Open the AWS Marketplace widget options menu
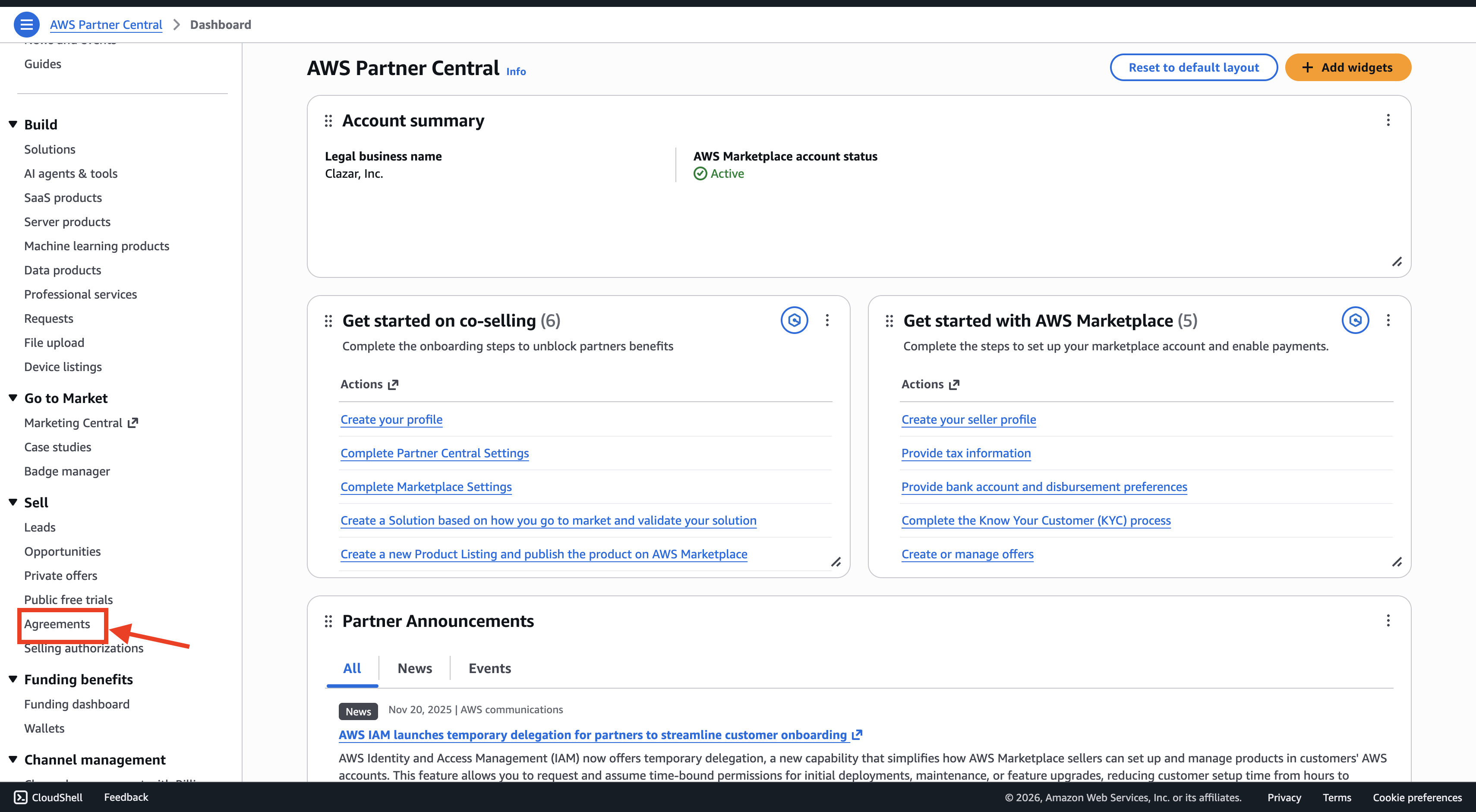 [x=1388, y=320]
